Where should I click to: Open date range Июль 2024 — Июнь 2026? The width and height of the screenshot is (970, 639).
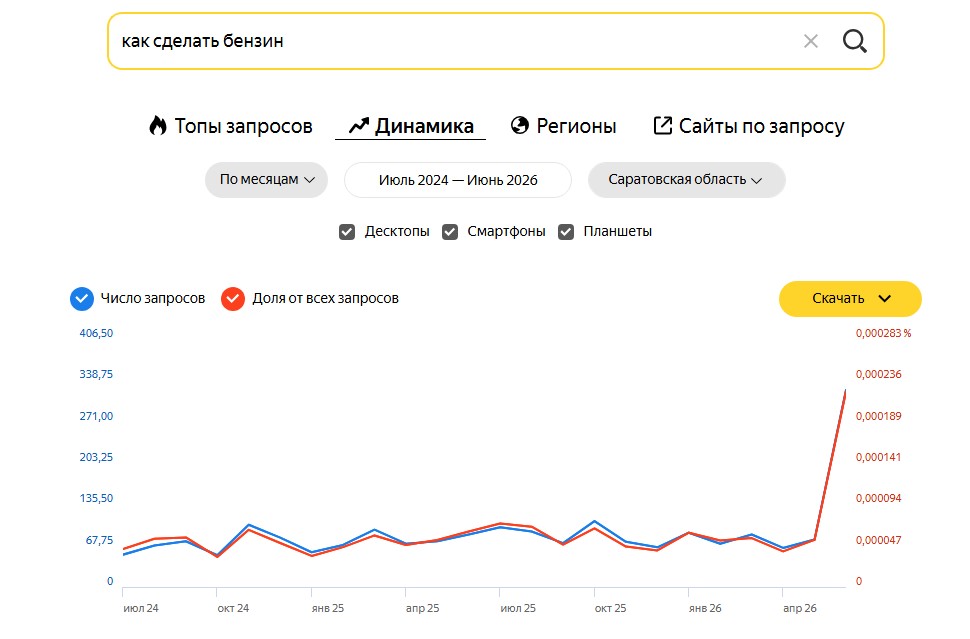point(458,180)
